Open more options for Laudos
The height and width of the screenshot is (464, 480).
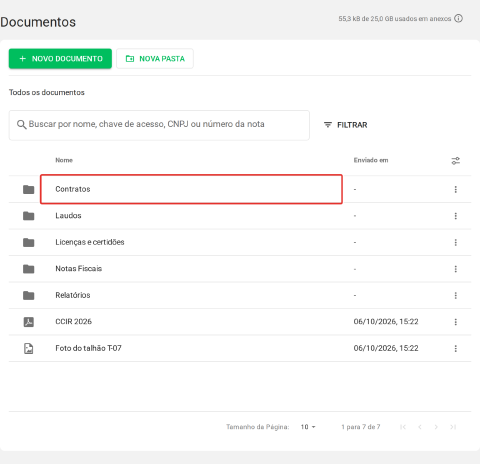click(456, 216)
